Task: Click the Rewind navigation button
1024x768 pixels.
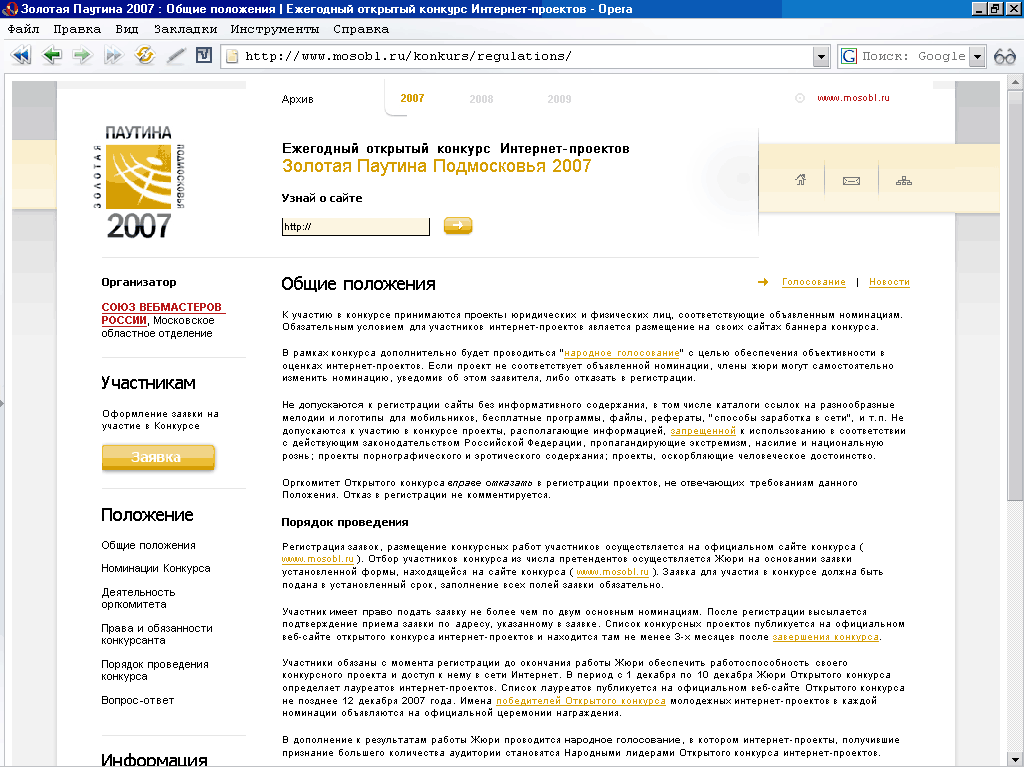Action: pyautogui.click(x=20, y=56)
